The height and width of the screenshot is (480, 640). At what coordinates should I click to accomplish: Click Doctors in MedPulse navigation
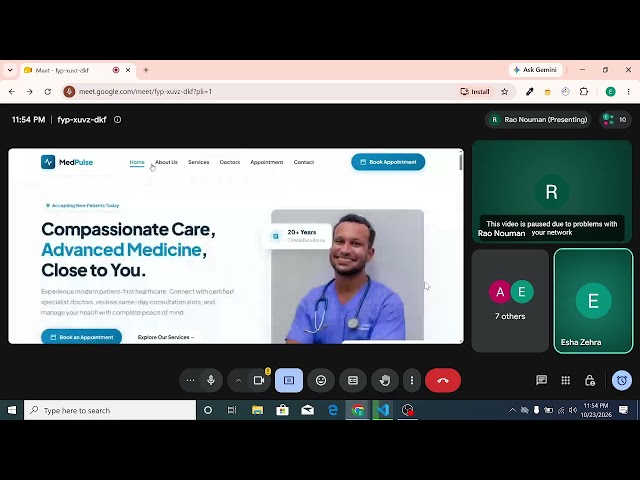pos(230,162)
